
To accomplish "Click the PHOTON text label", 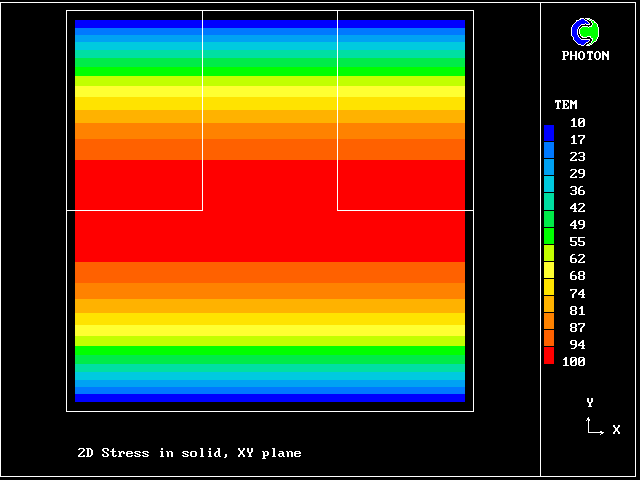I will (x=585, y=56).
